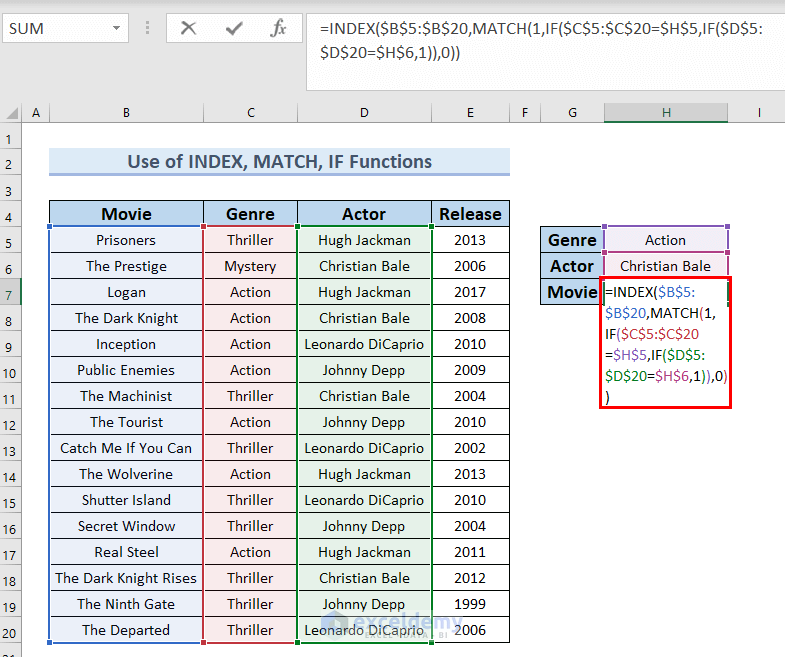Viewport: 785px width, 657px height.
Task: Select column A header
Action: 36,113
